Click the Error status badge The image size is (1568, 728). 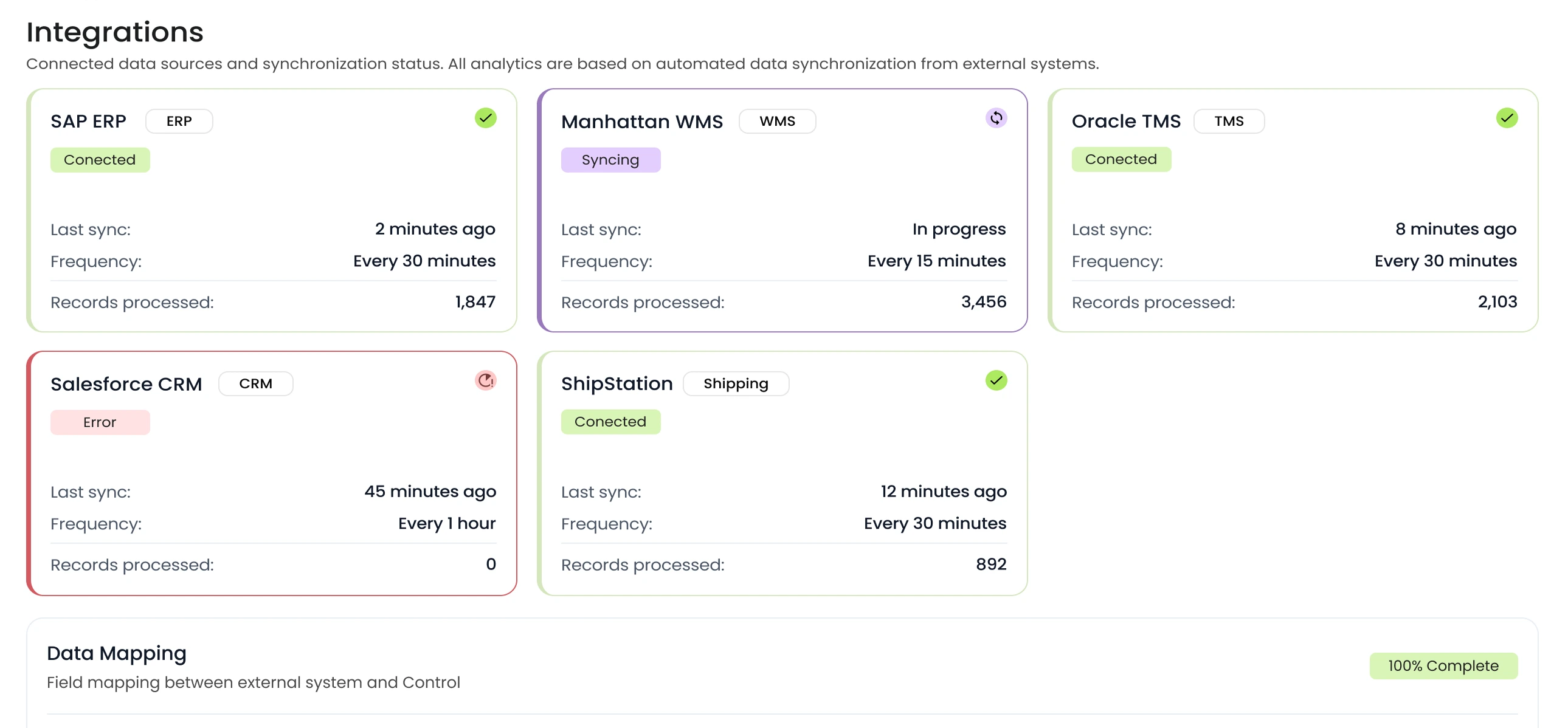coord(100,422)
